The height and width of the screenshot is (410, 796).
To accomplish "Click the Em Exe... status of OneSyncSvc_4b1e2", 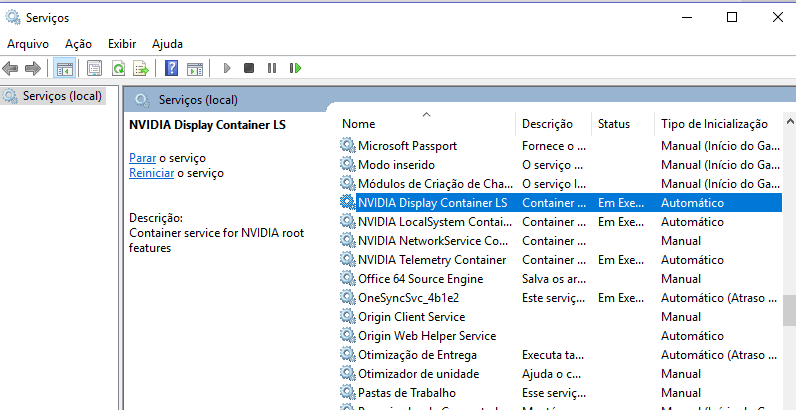I will pyautogui.click(x=621, y=298).
